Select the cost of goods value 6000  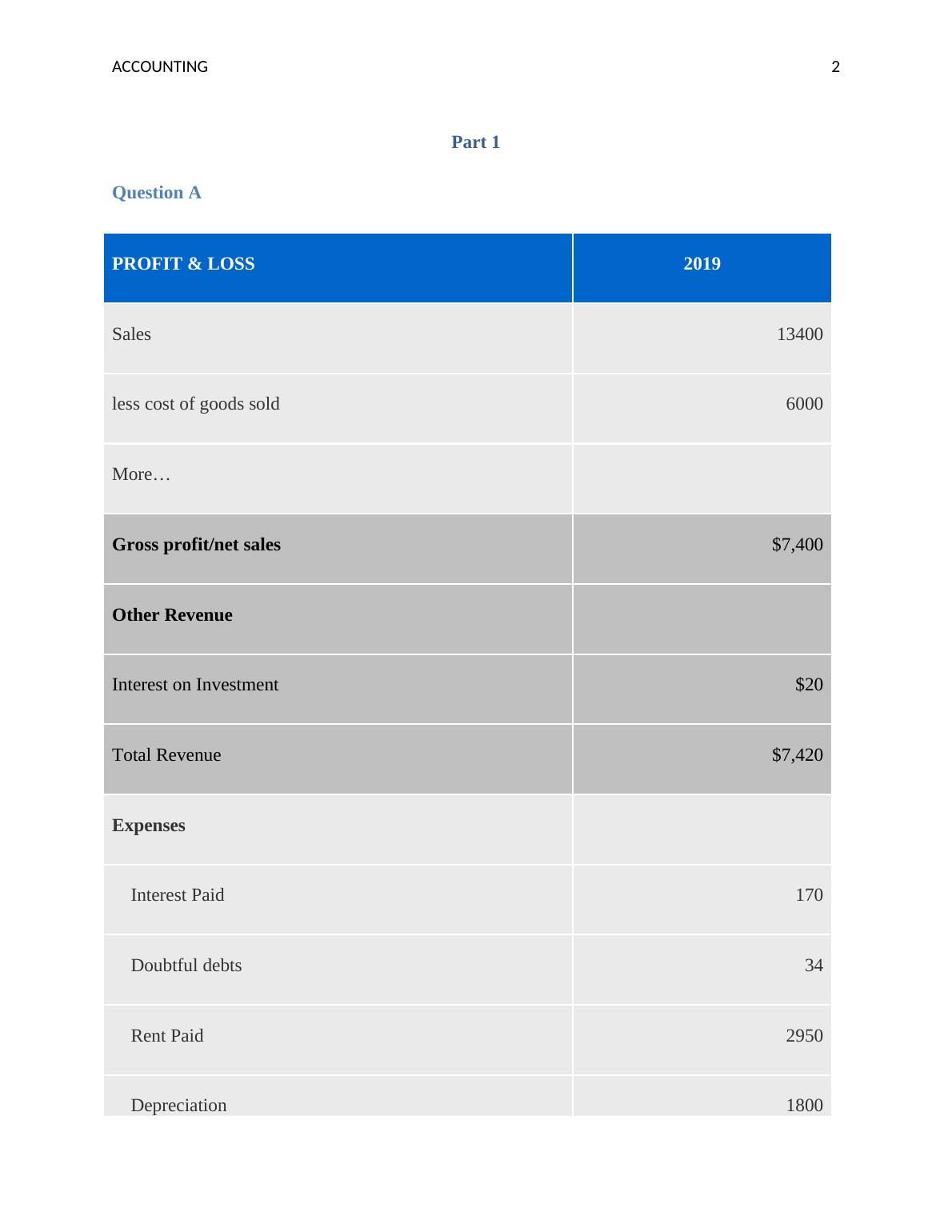pos(804,404)
